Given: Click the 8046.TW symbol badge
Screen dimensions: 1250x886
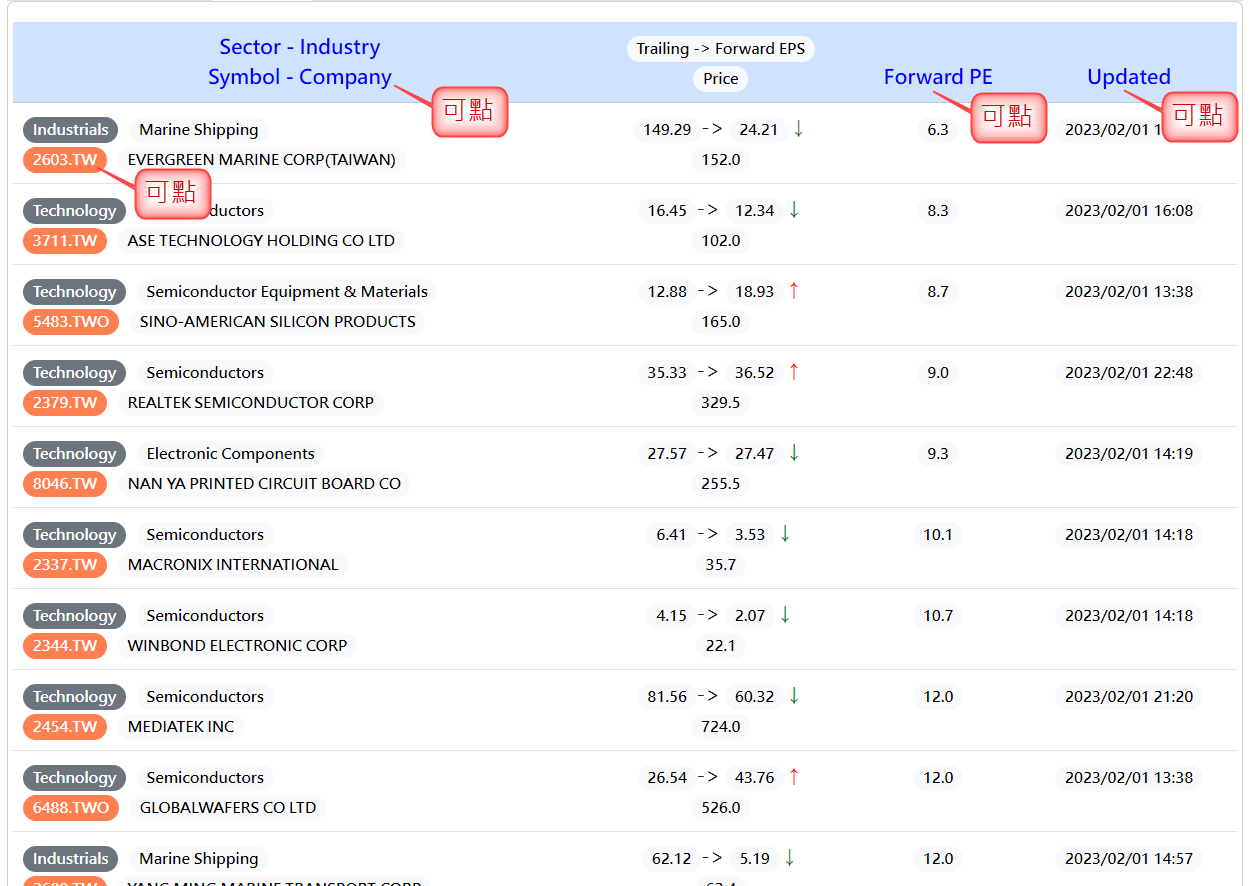Looking at the screenshot, I should (64, 484).
